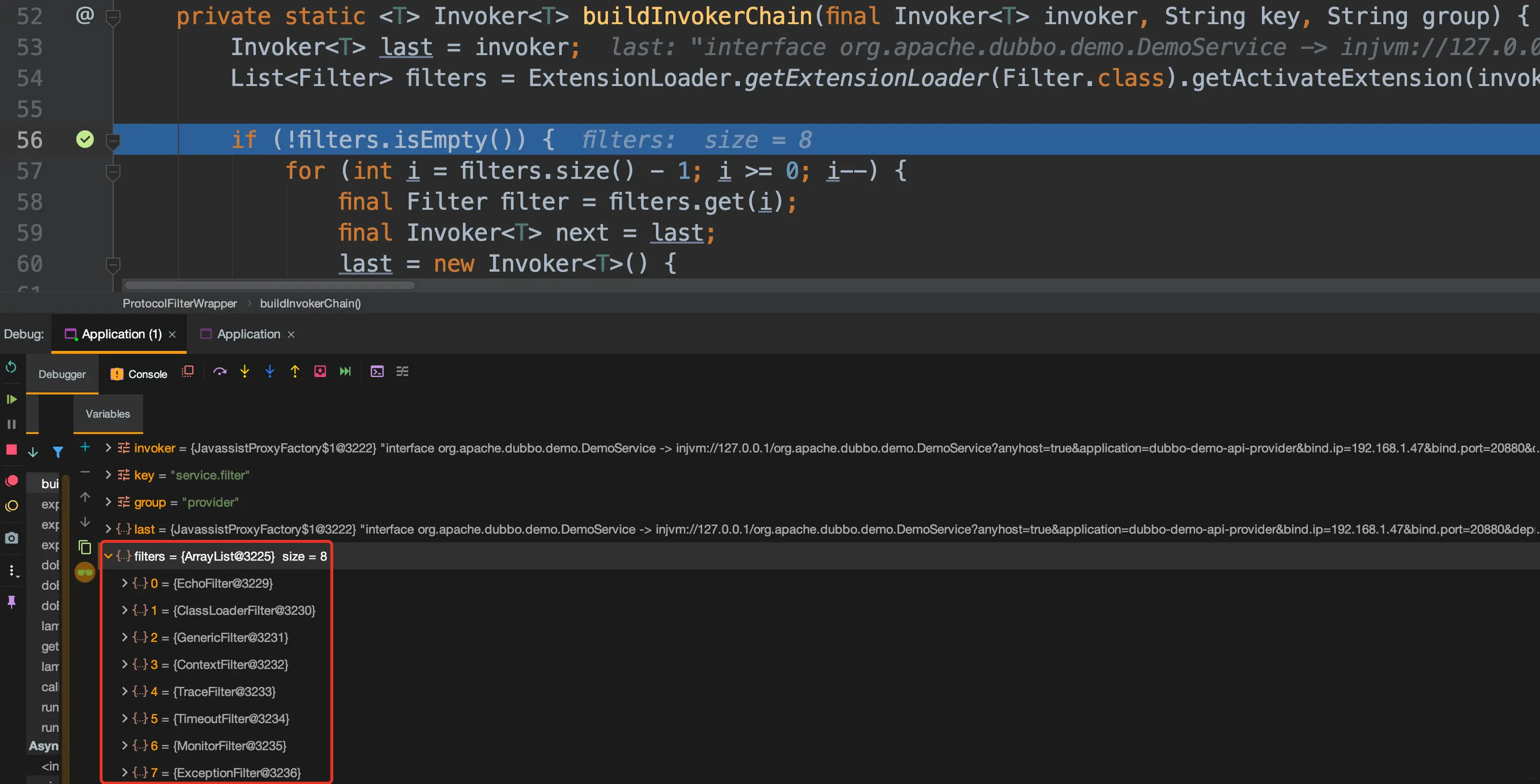
Task: Click the Rerun Application icon
Action: [x=11, y=367]
